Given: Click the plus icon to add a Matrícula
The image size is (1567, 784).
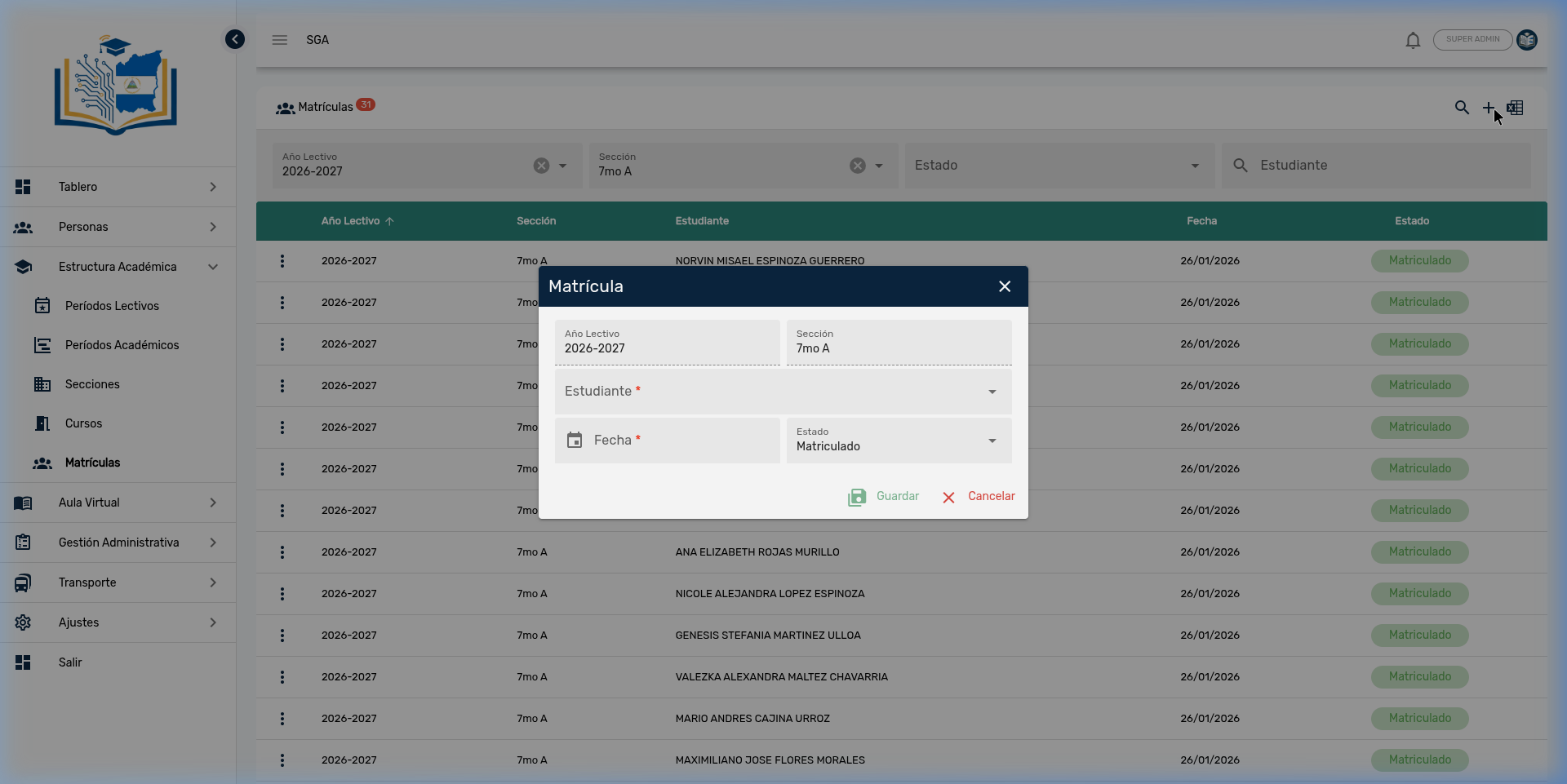Looking at the screenshot, I should 1489,108.
